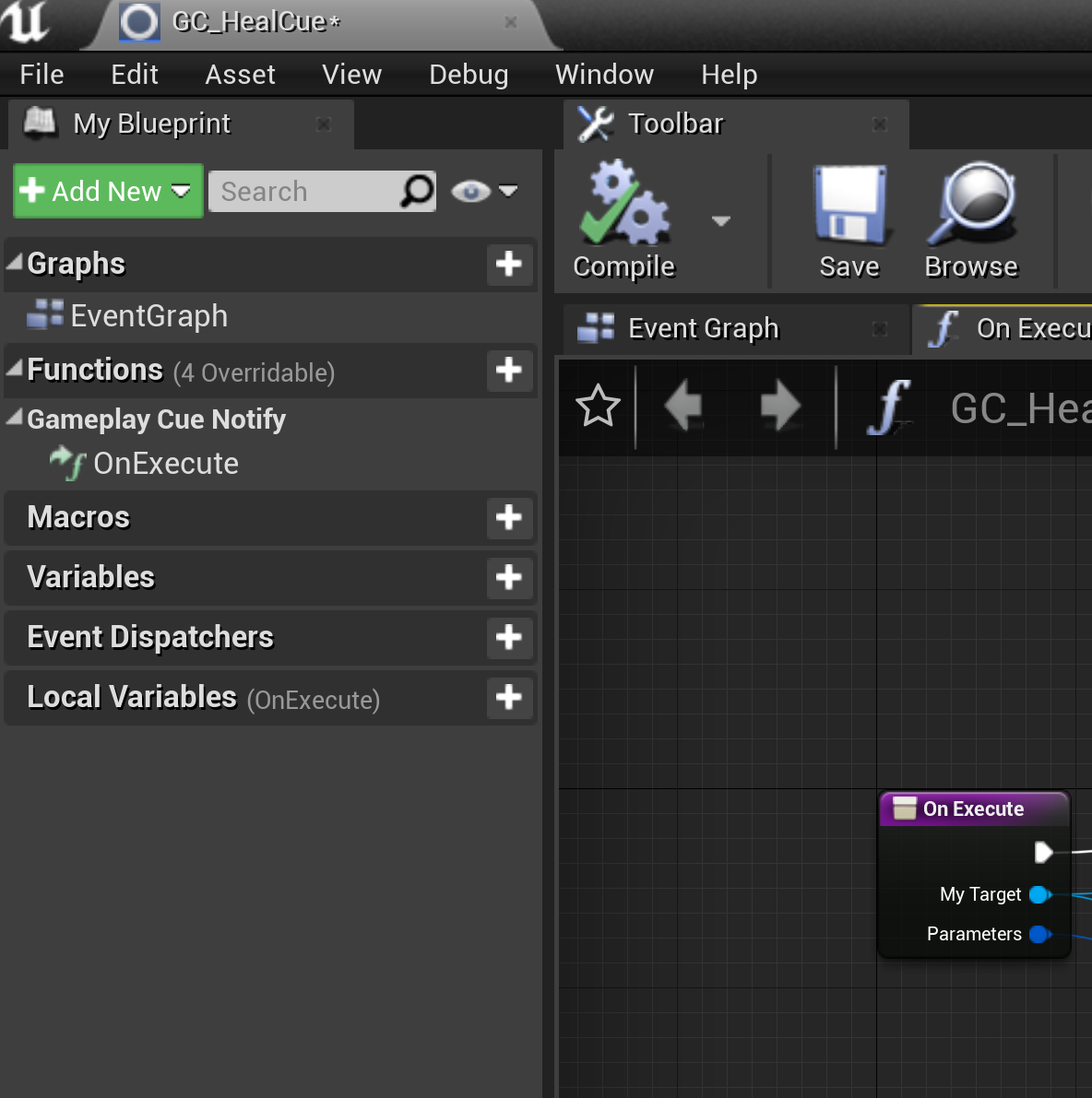
Task: Click the bookmark star in the graph toolbar
Action: tap(597, 406)
